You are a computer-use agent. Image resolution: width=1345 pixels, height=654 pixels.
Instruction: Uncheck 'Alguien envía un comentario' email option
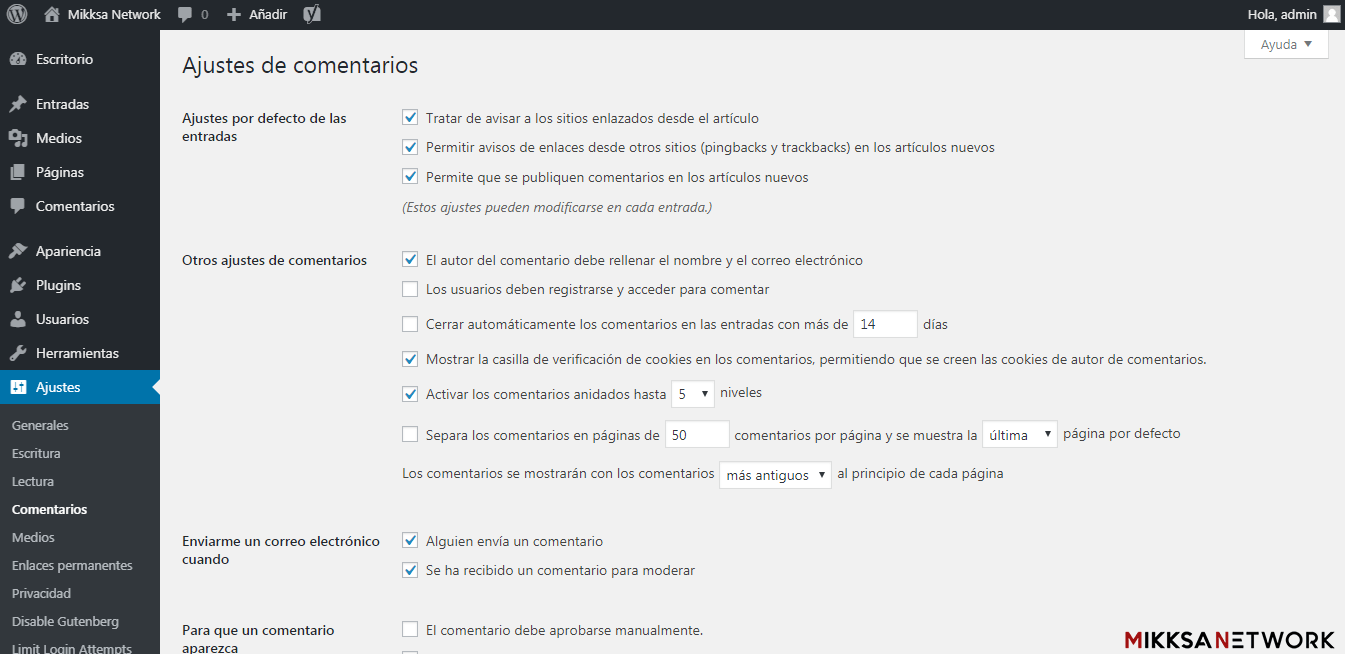pyautogui.click(x=410, y=541)
